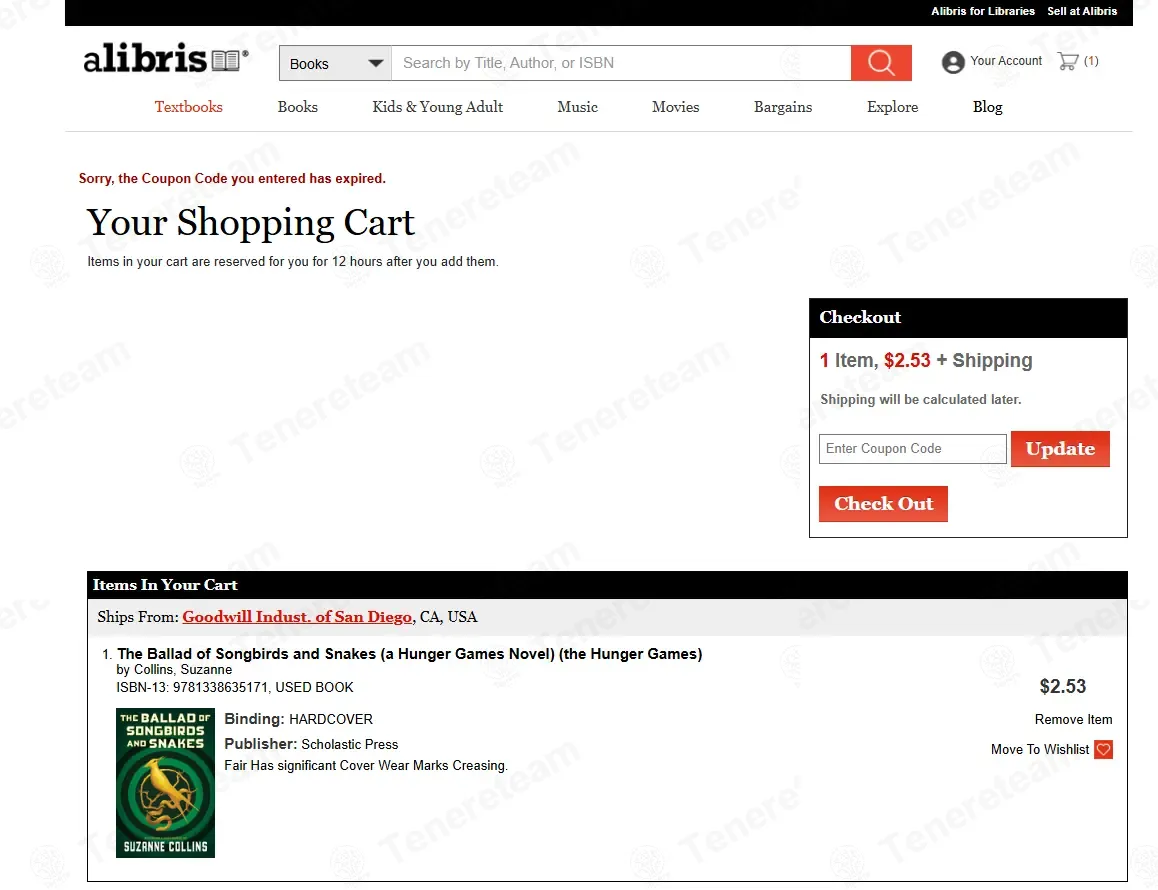Open Your Account link text

(1006, 61)
